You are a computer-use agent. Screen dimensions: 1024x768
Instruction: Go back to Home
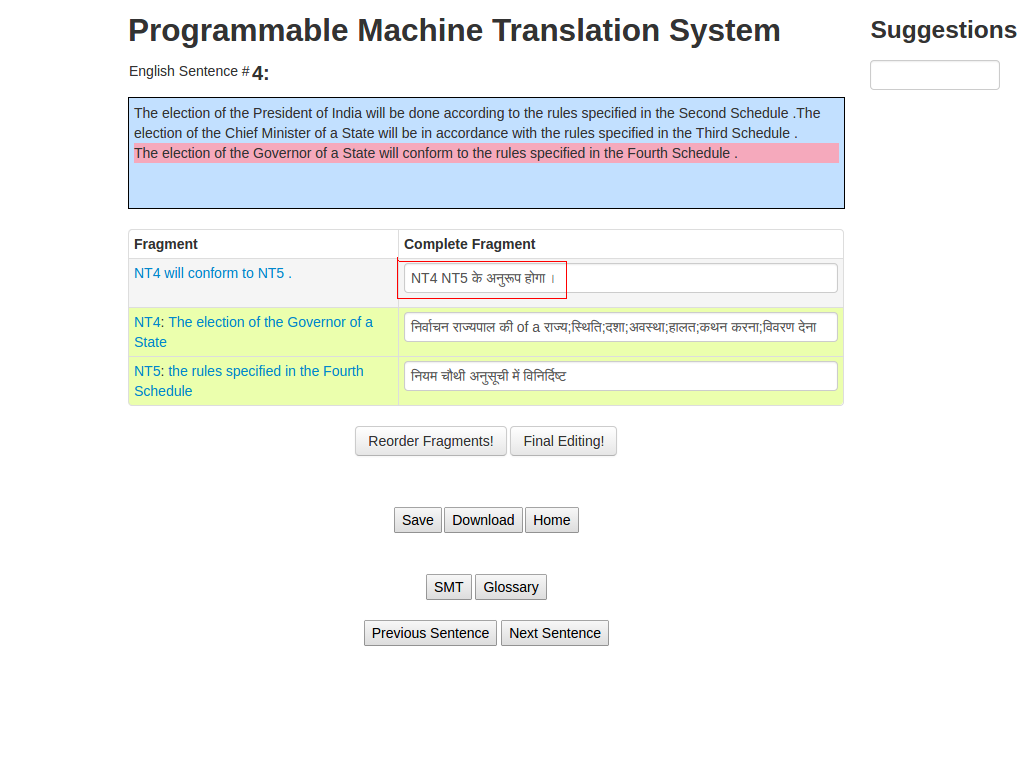coord(551,520)
